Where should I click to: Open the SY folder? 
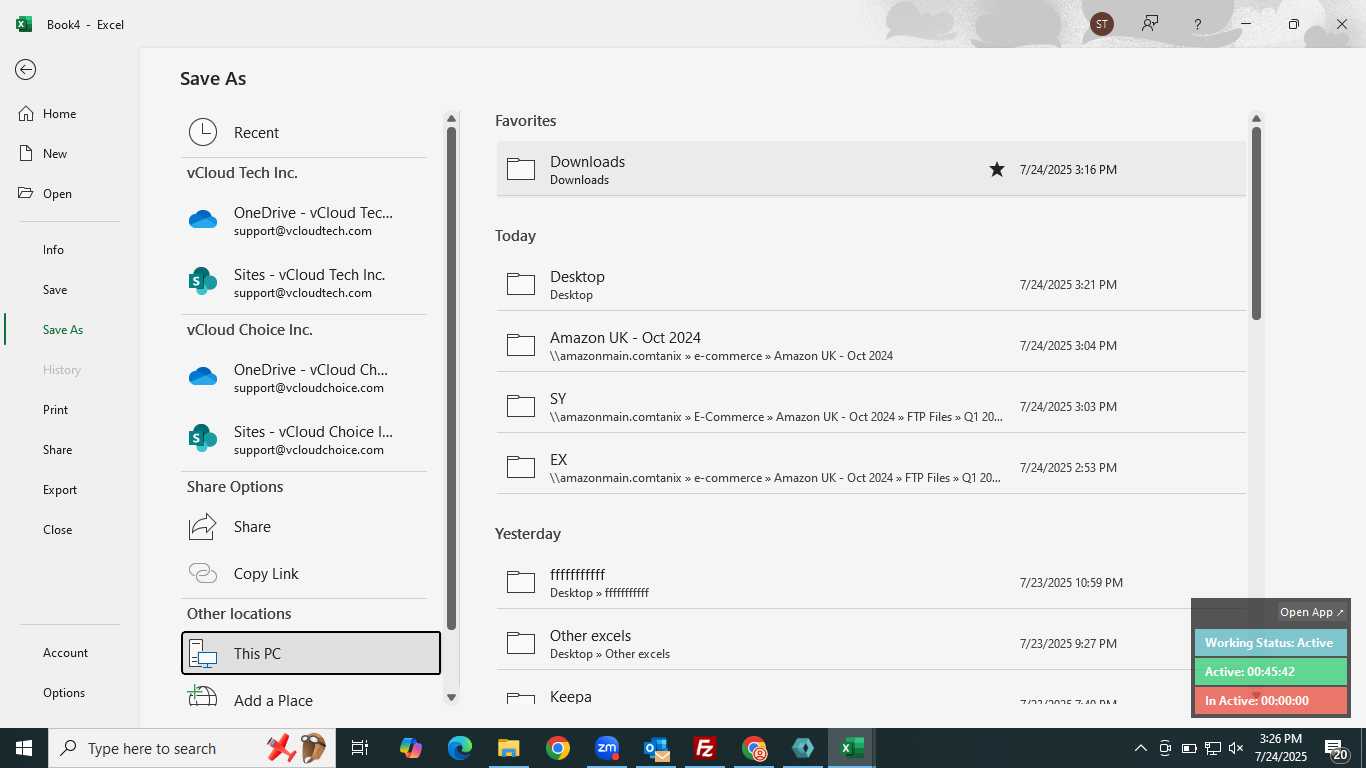click(871, 406)
